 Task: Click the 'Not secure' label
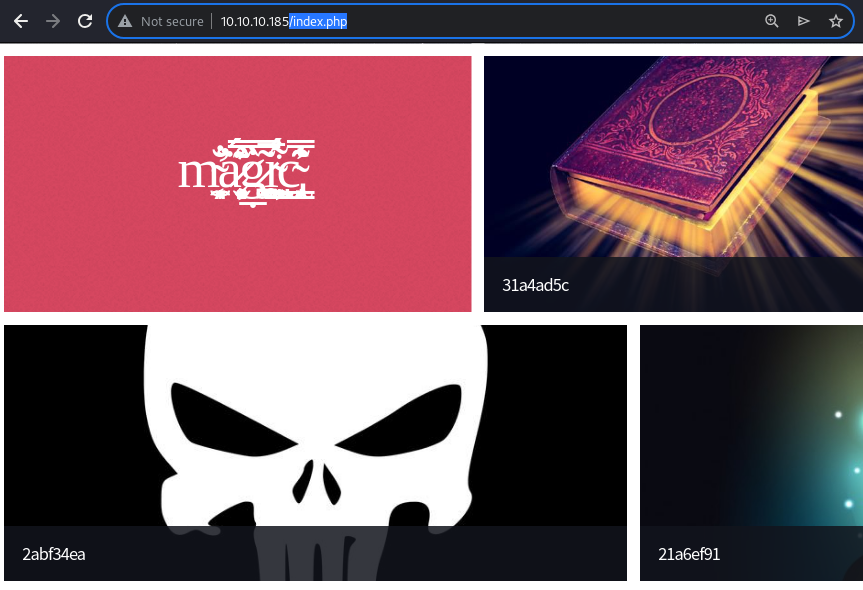pyautogui.click(x=172, y=21)
